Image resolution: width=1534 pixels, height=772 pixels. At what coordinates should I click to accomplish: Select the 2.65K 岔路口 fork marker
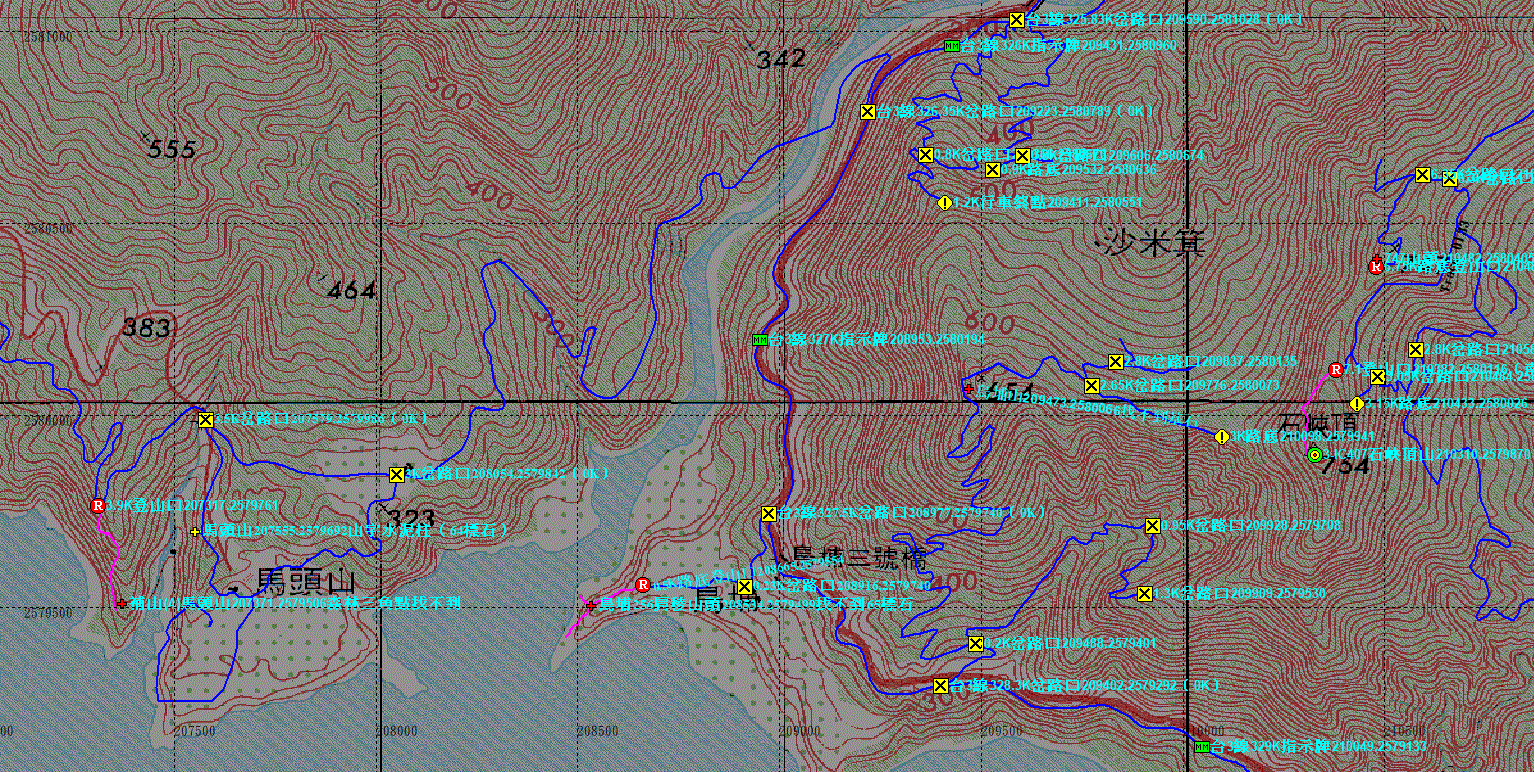pos(1091,386)
